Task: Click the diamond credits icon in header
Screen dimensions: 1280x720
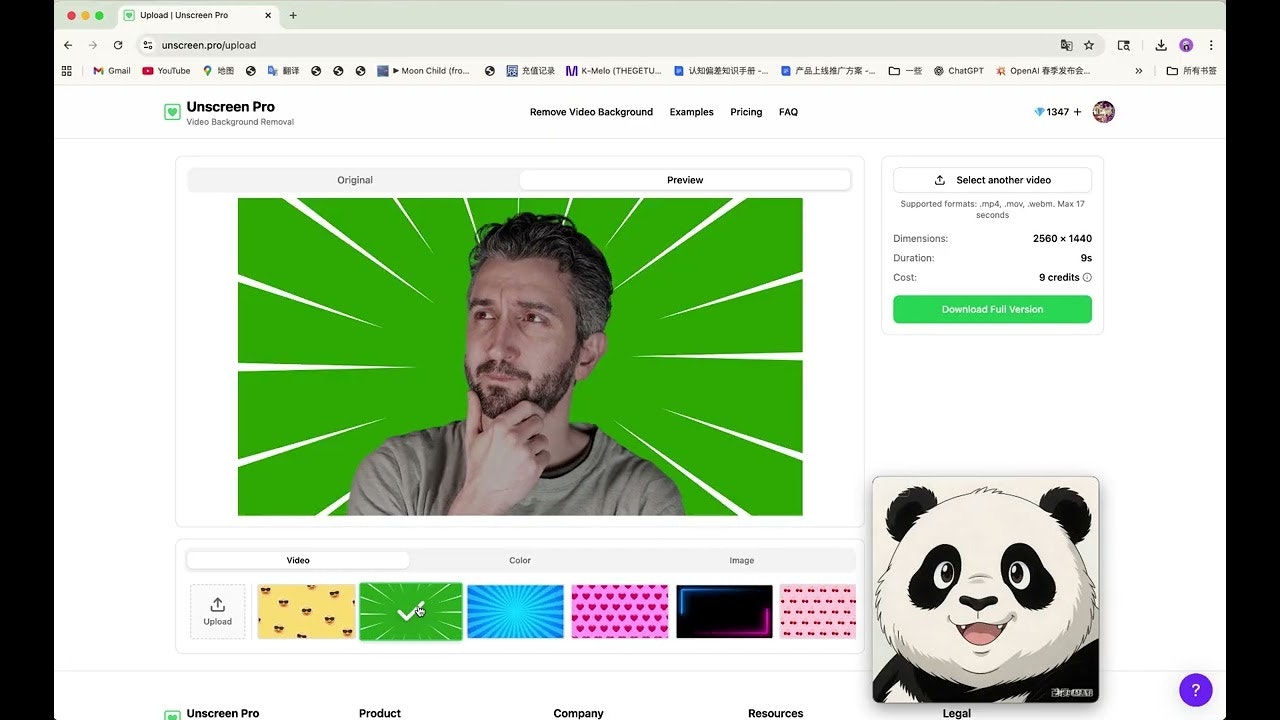Action: [1041, 112]
